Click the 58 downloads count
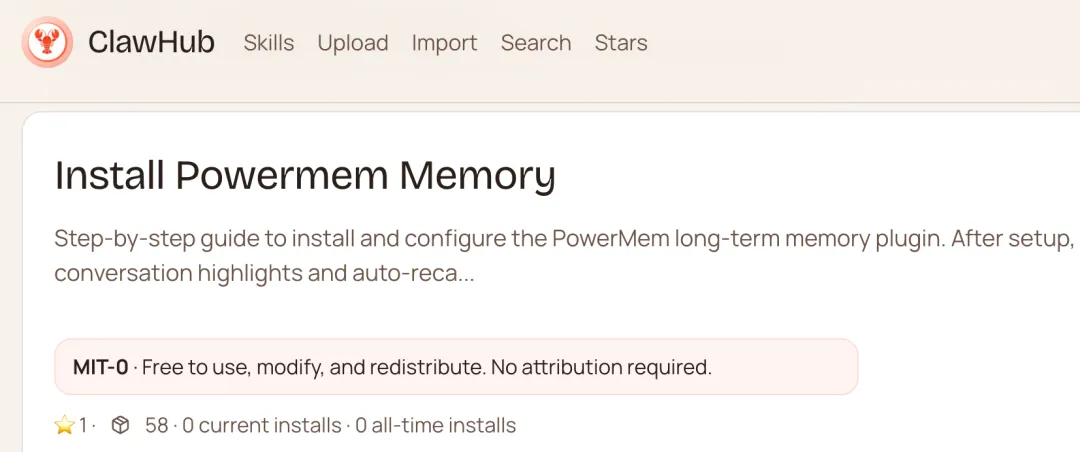 156,426
